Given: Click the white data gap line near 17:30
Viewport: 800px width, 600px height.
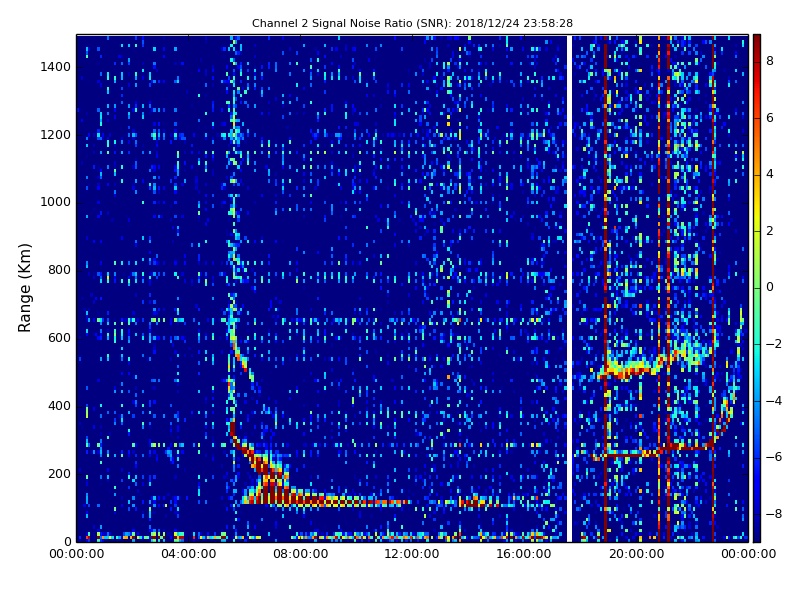Looking at the screenshot, I should coord(569,288).
